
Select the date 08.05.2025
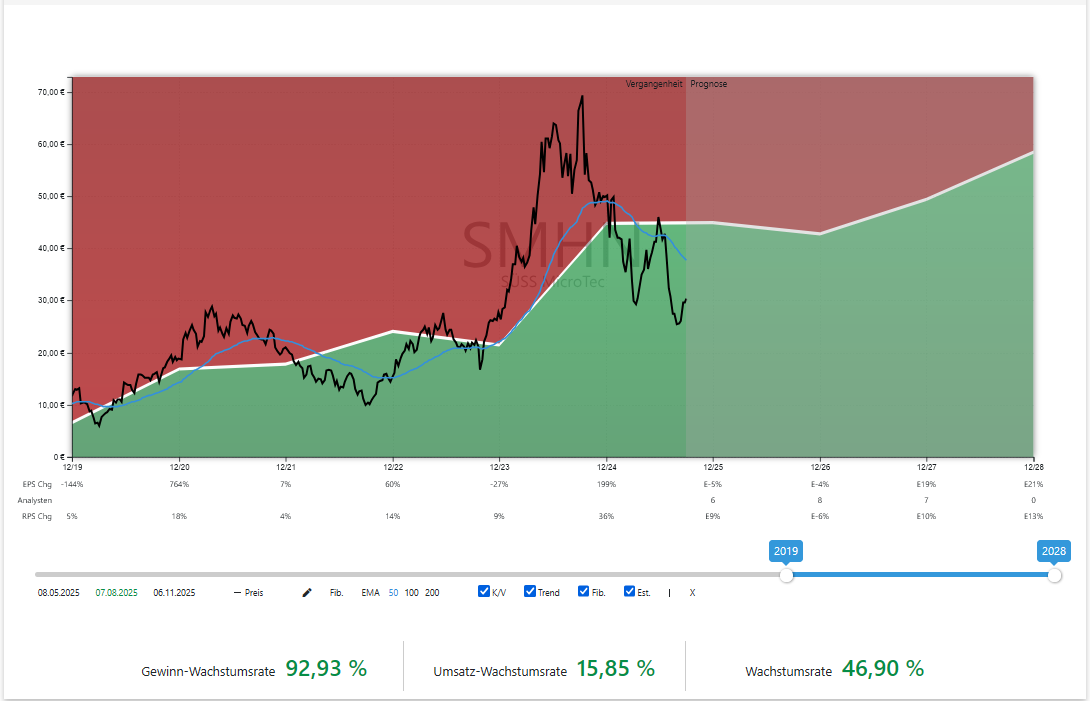[x=58, y=593]
